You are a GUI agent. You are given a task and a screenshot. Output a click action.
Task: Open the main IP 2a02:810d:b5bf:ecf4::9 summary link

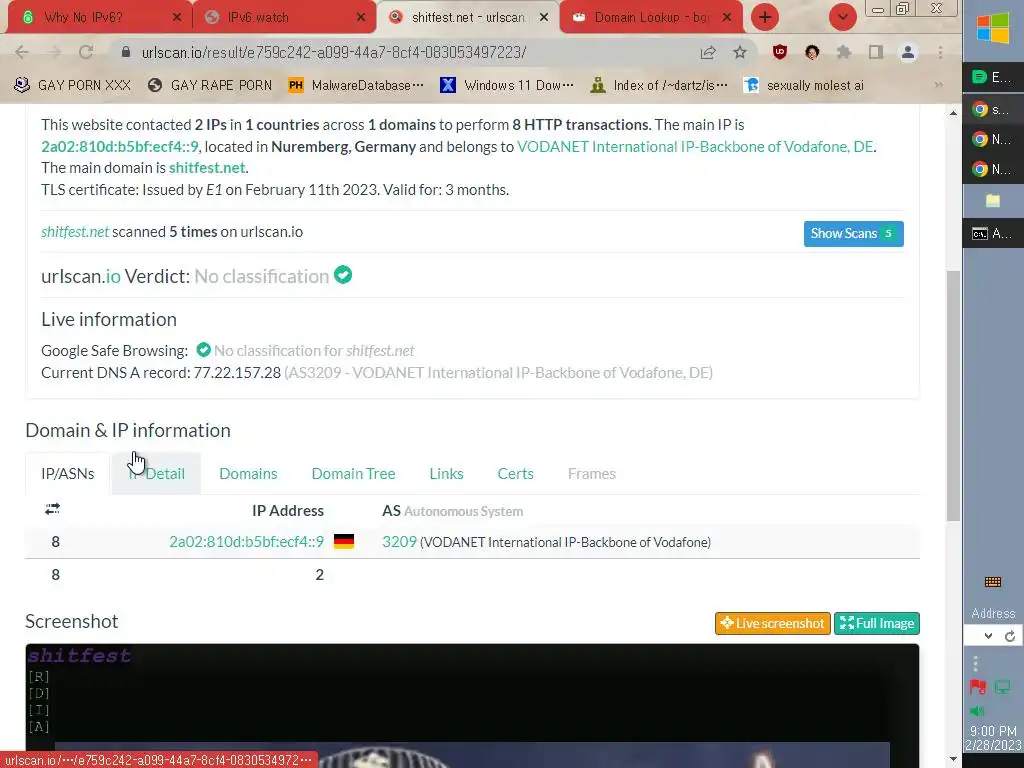point(120,146)
